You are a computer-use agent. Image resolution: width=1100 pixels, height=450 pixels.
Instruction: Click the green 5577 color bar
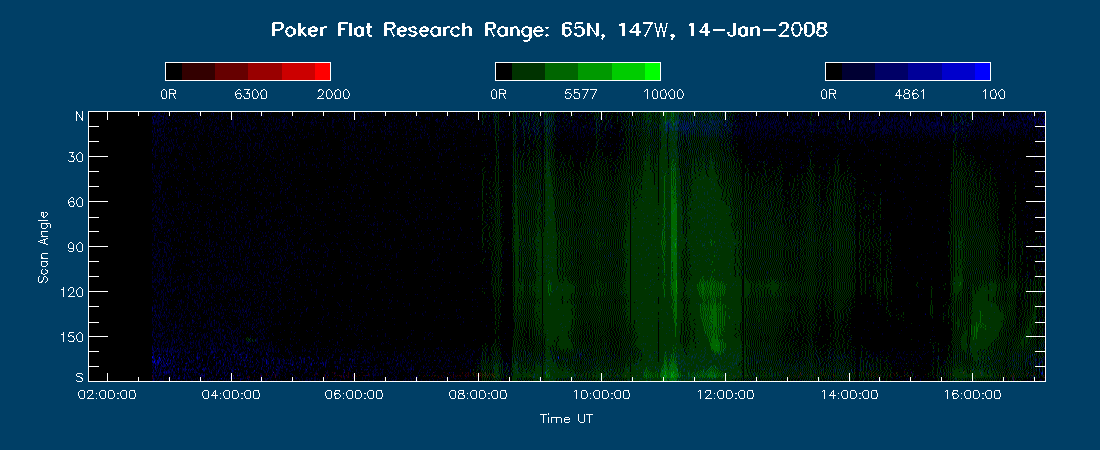[577, 72]
